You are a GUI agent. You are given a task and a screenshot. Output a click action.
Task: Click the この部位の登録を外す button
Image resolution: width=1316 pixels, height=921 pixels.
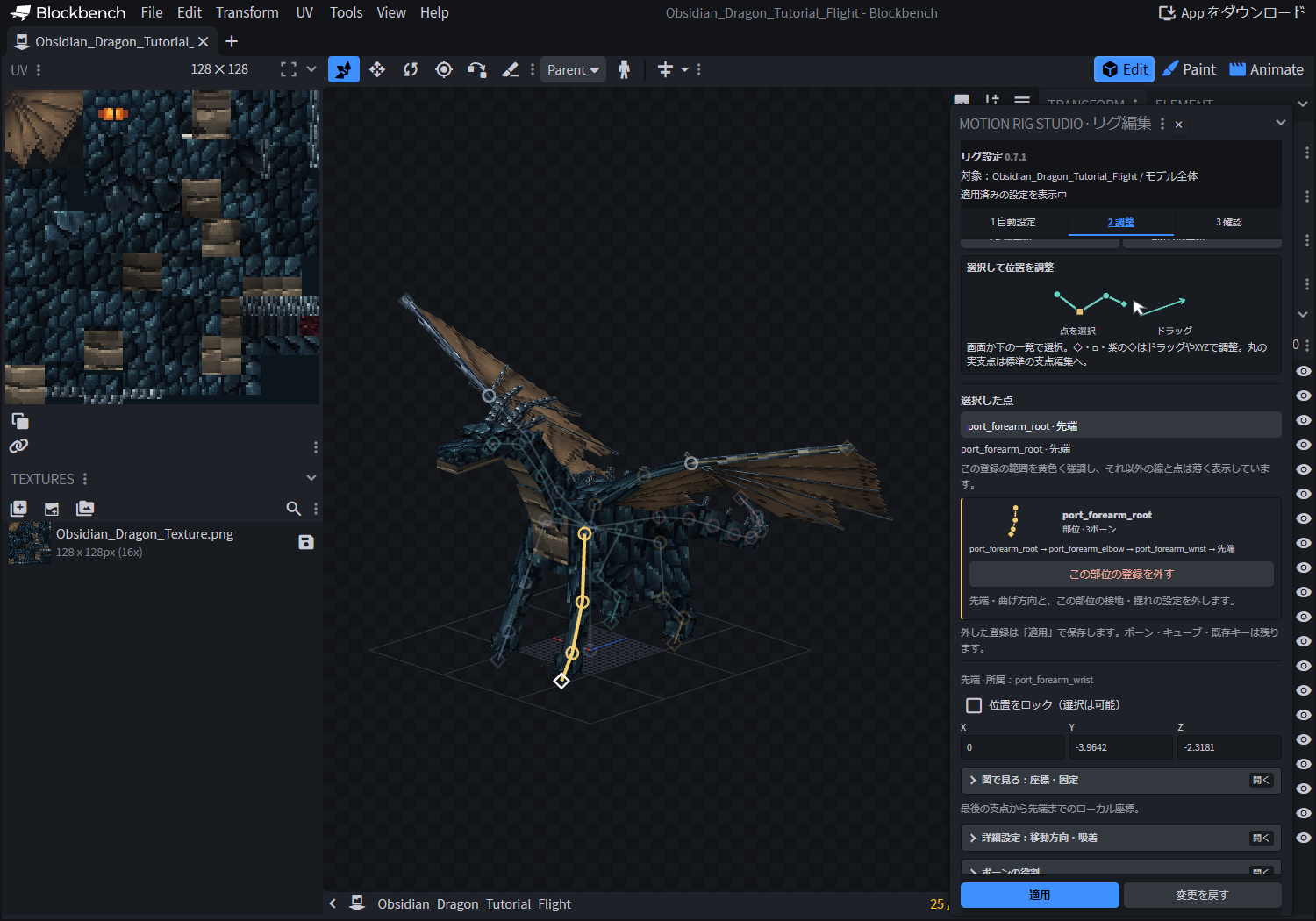pos(1121,574)
